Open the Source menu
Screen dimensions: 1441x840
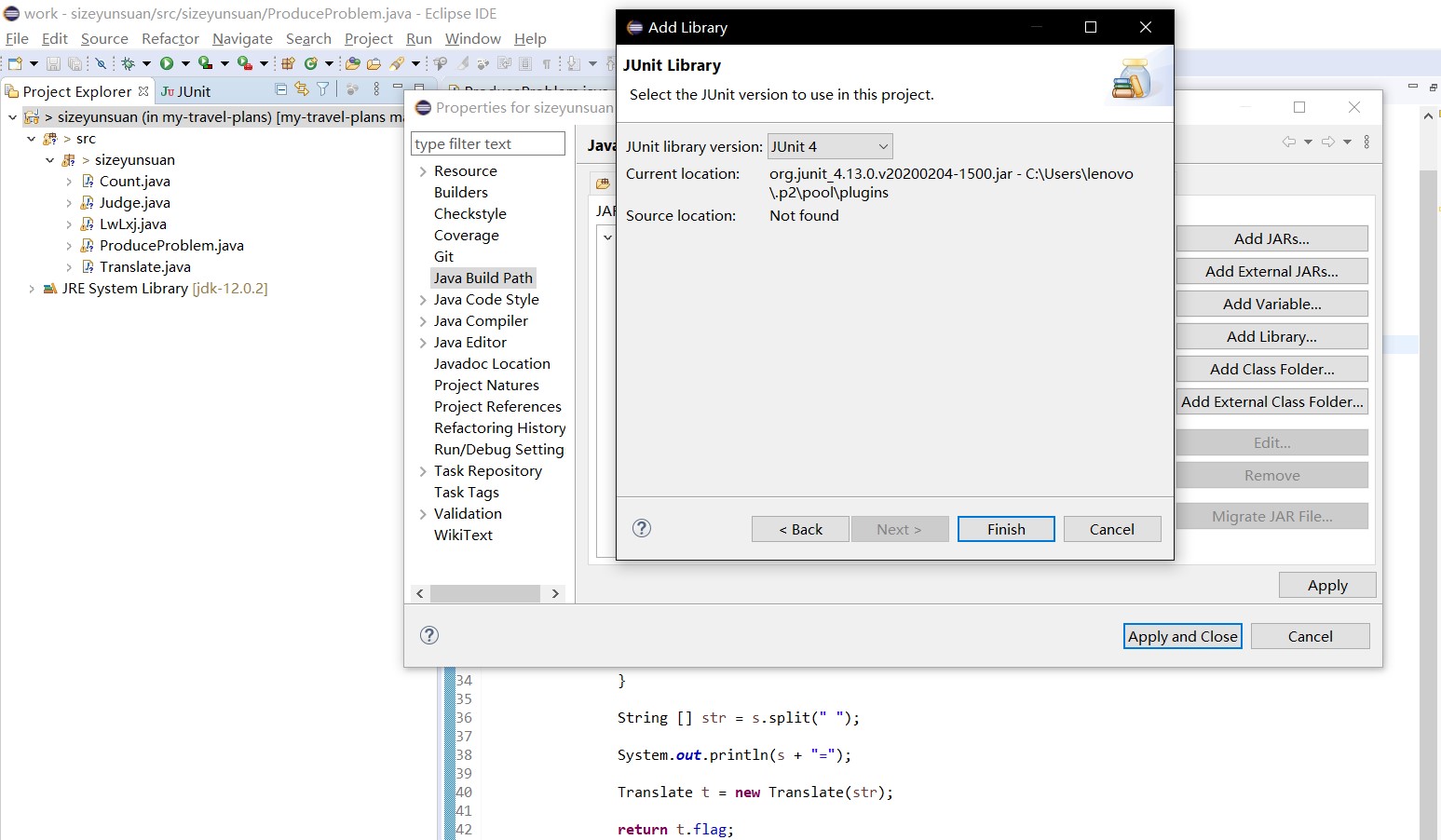[104, 38]
